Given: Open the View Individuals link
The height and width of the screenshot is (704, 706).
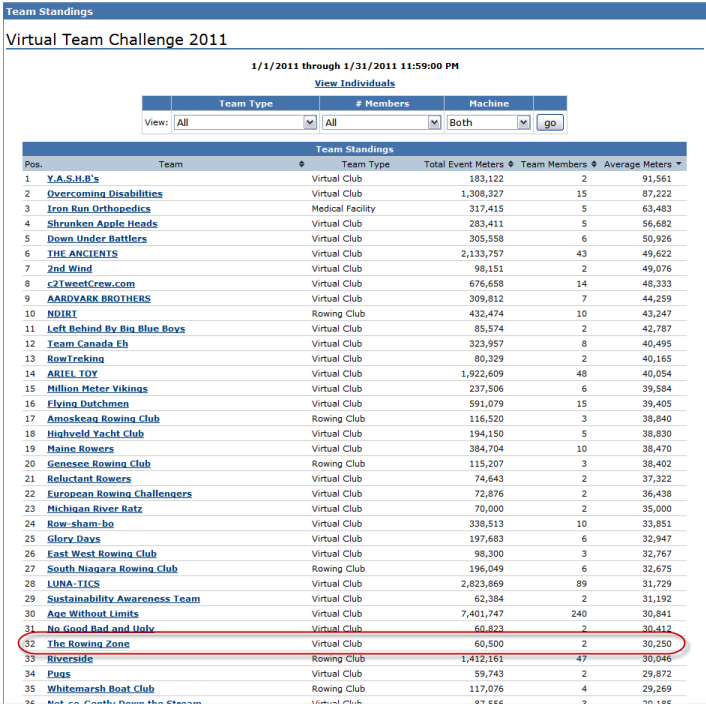Looking at the screenshot, I should click(354, 83).
